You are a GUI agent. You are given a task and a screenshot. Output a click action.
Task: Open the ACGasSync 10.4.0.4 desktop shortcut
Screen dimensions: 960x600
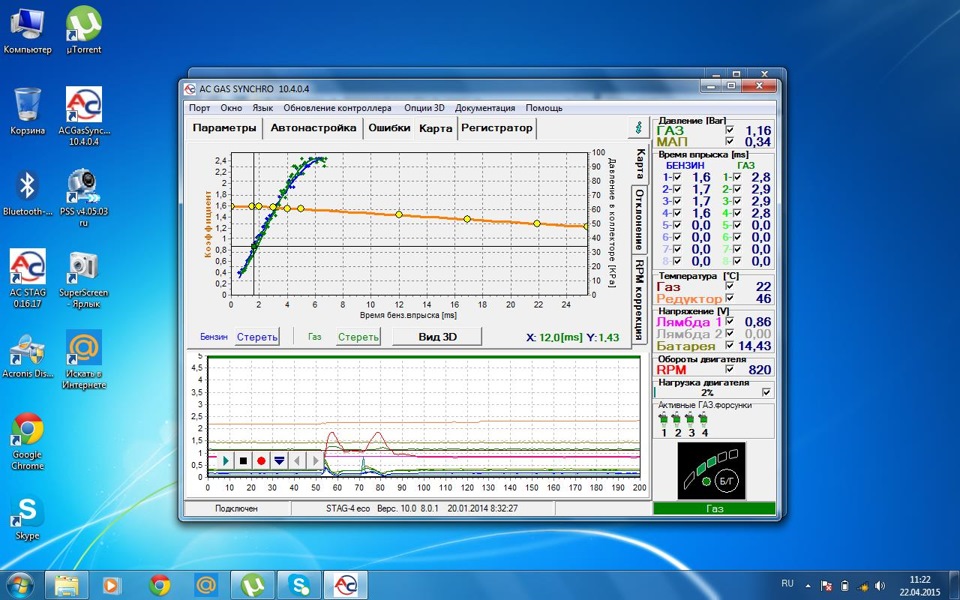click(84, 116)
